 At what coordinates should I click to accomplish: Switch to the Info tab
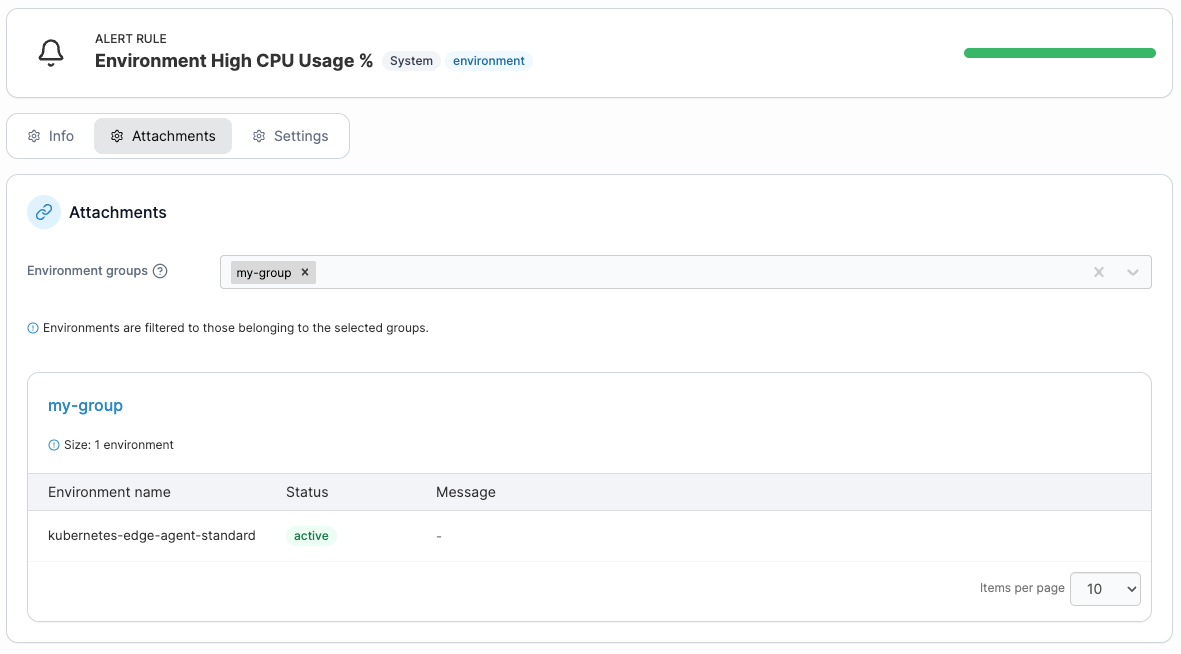pyautogui.click(x=51, y=136)
